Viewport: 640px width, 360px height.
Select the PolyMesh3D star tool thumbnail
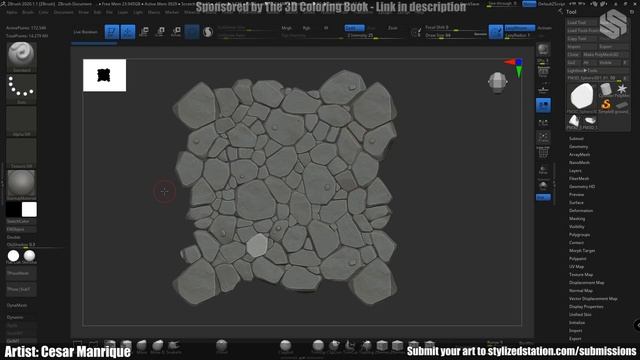[622, 89]
